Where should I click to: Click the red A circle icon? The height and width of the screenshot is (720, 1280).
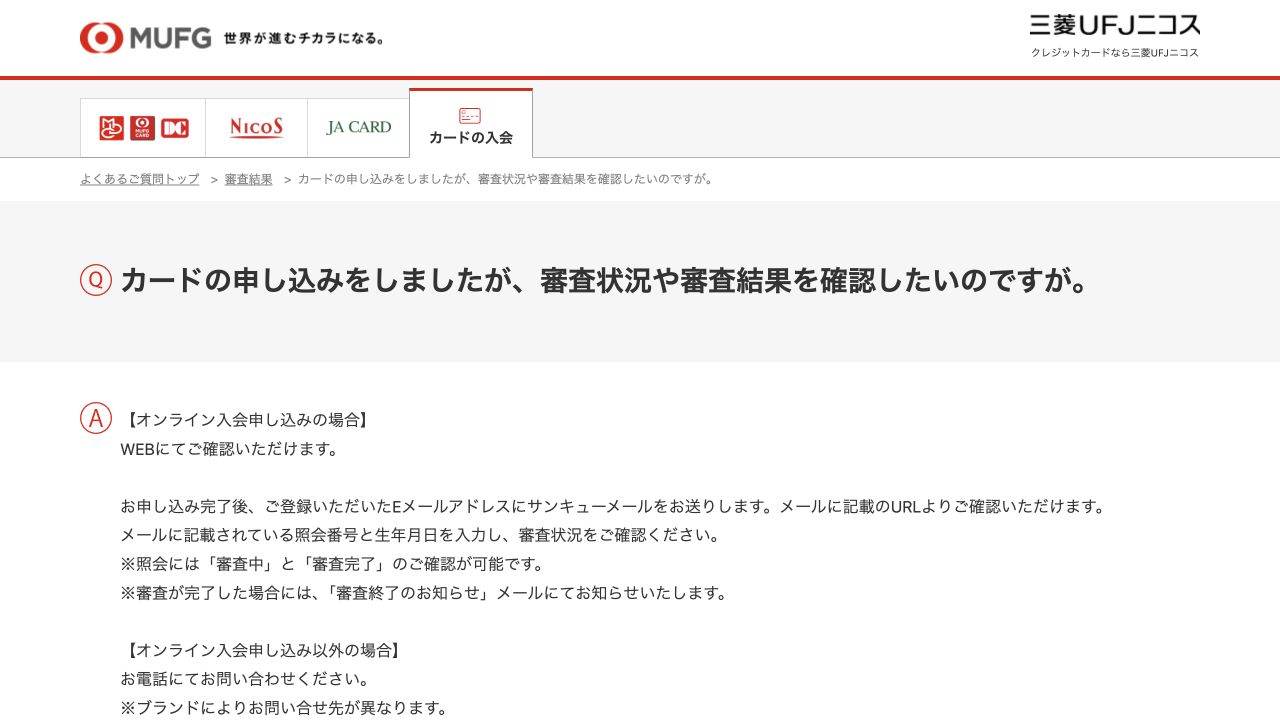96,418
